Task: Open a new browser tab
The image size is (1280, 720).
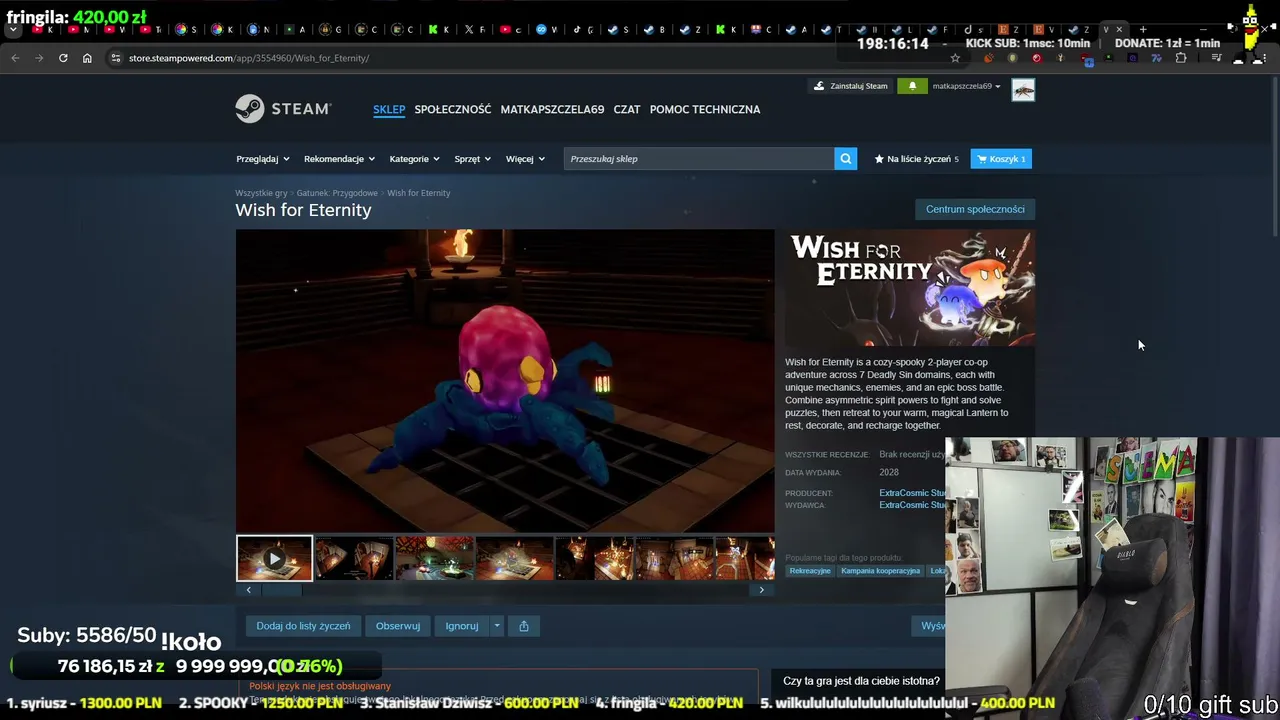Action: pyautogui.click(x=1143, y=30)
